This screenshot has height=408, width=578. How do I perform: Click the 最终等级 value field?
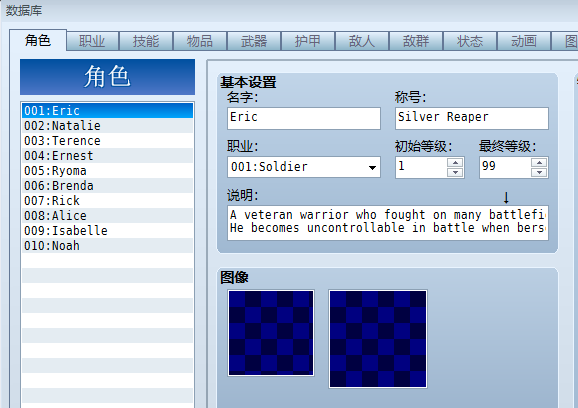505,167
